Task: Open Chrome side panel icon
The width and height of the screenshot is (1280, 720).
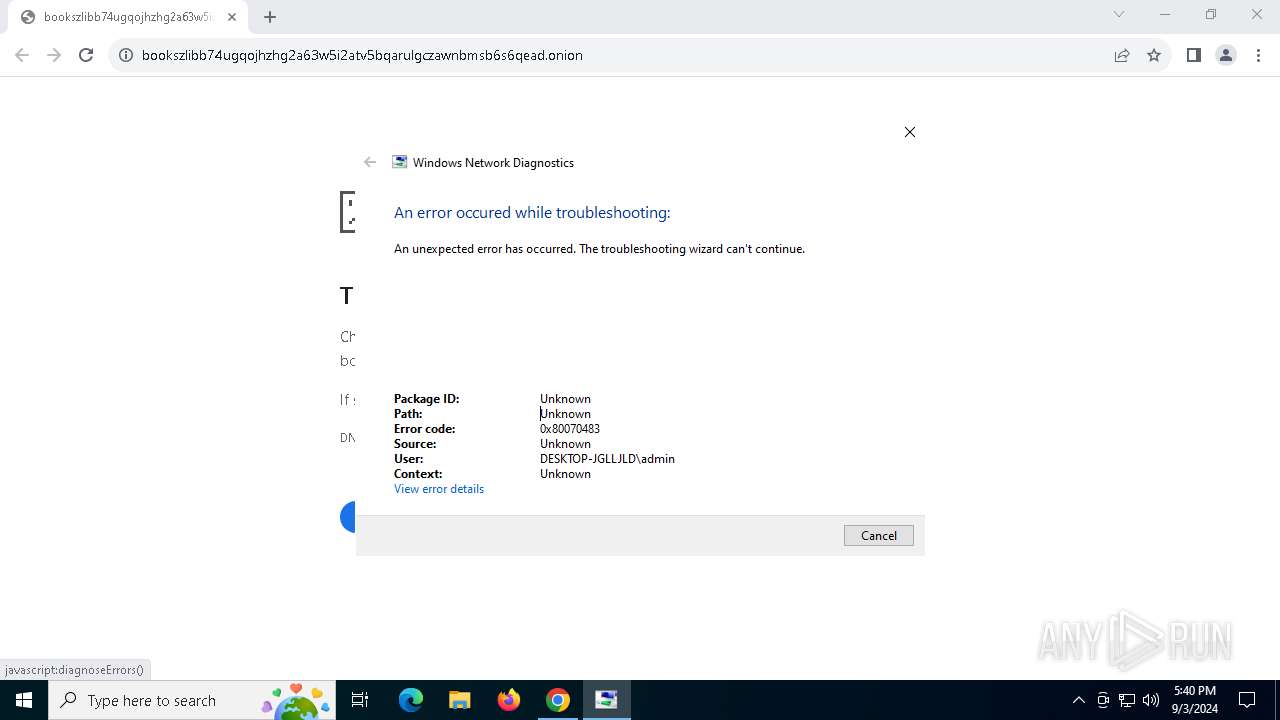Action: click(x=1193, y=55)
